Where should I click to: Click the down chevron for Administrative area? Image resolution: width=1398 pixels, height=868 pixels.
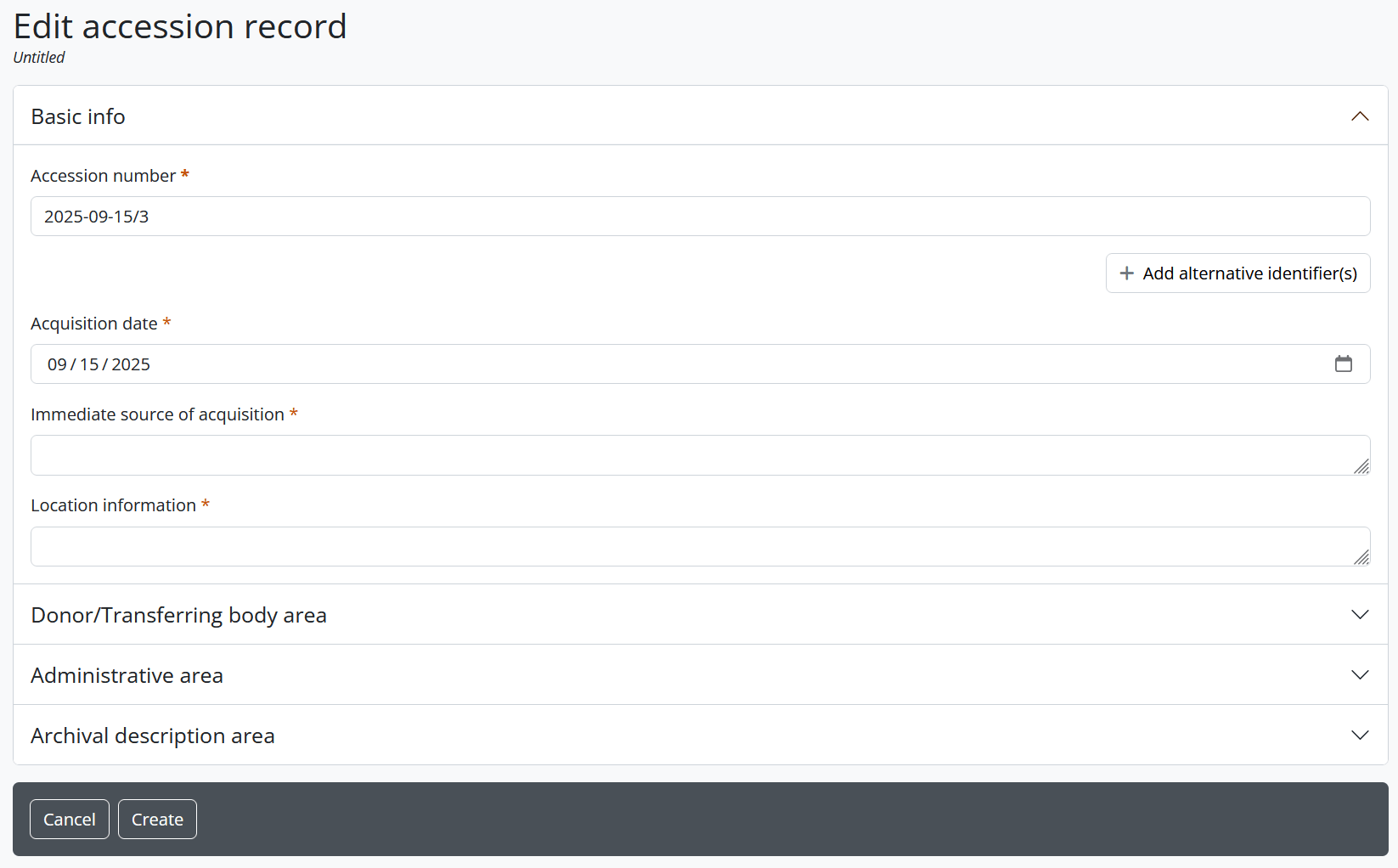1359,675
